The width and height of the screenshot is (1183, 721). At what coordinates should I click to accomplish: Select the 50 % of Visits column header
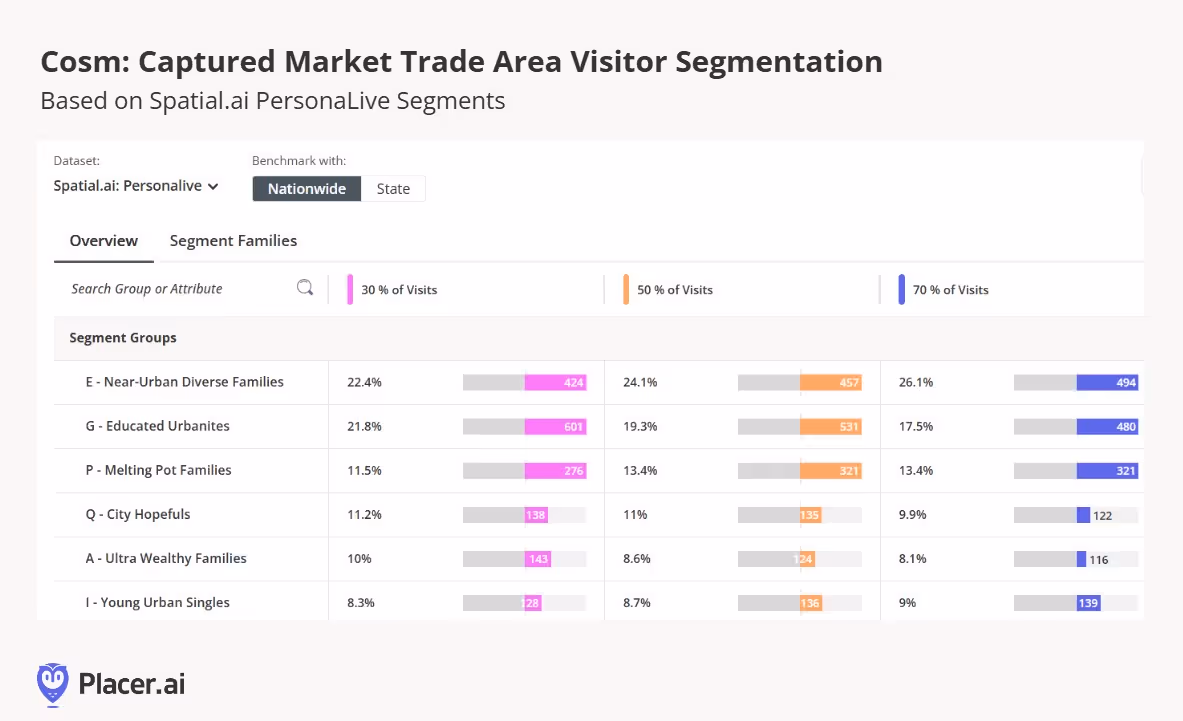(674, 290)
